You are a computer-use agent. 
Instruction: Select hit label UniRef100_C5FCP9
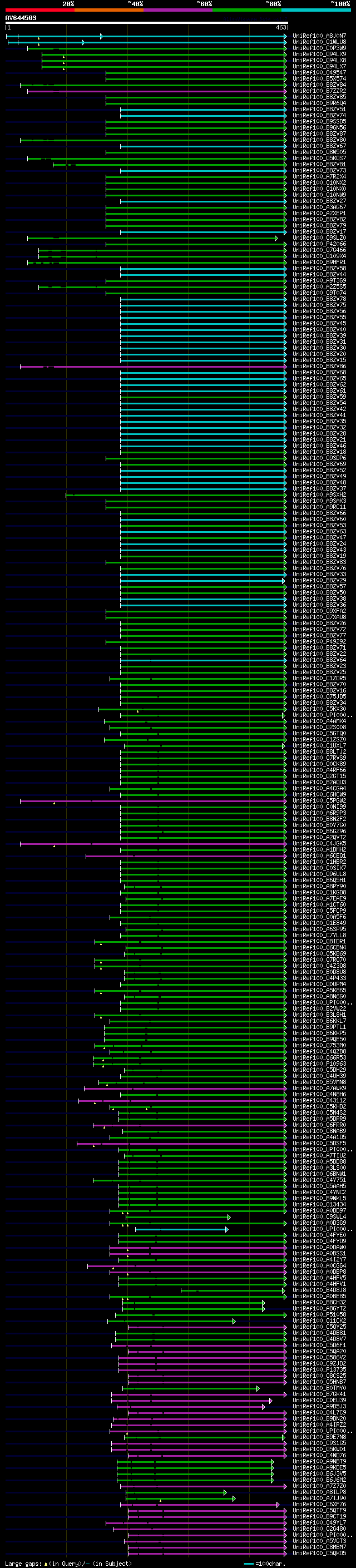[x=319, y=911]
